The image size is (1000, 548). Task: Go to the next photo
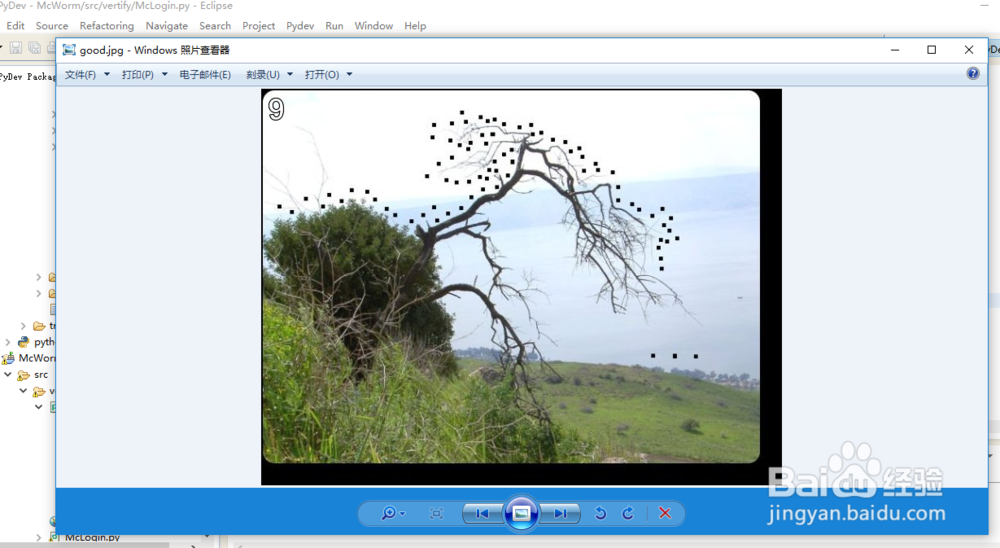point(560,514)
